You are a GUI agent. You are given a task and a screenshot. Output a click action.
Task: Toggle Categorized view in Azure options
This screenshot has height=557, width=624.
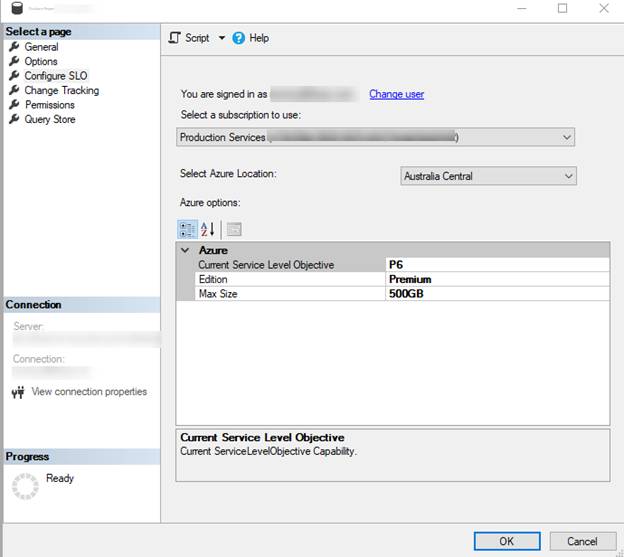187,229
